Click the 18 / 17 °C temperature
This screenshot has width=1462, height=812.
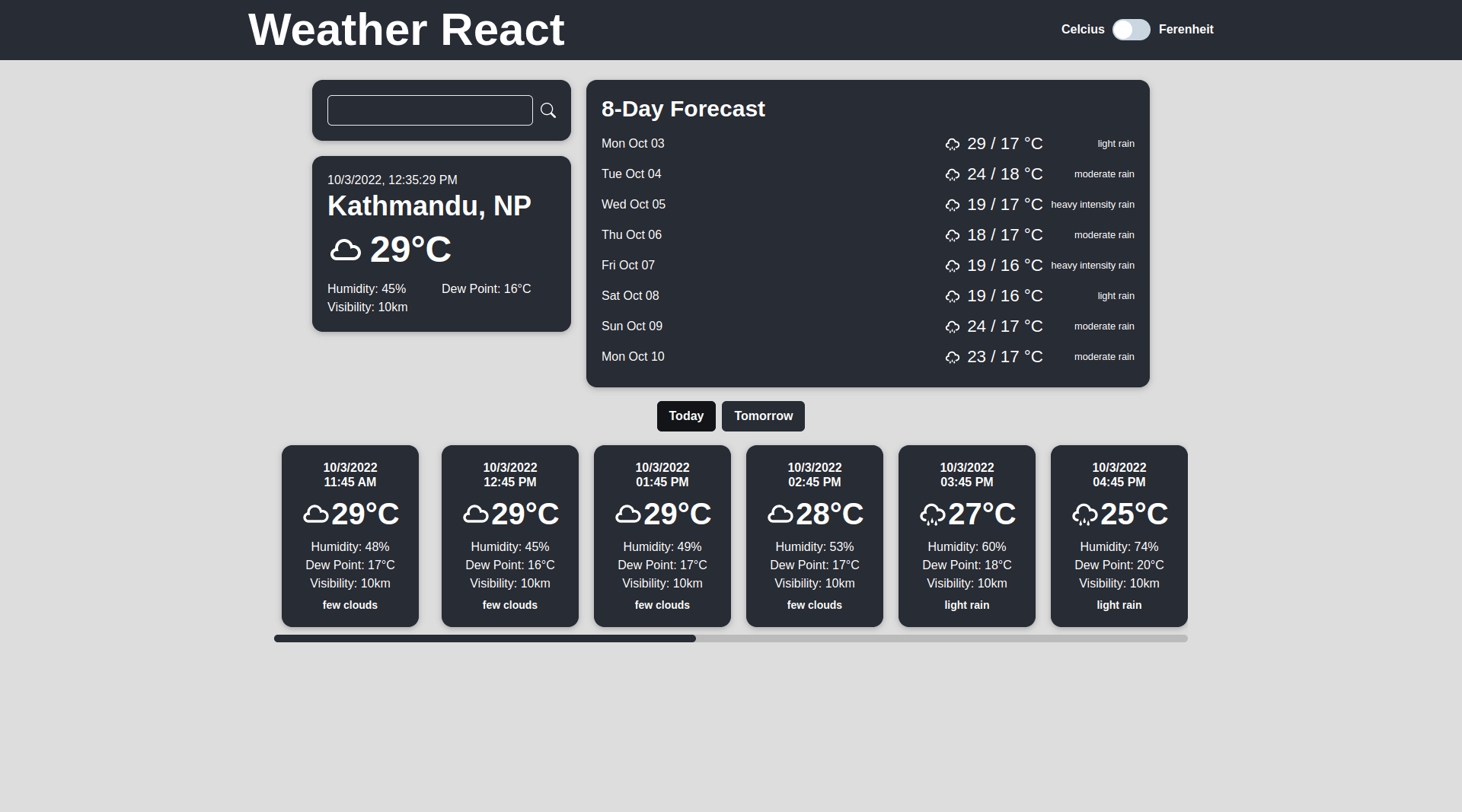1005,235
